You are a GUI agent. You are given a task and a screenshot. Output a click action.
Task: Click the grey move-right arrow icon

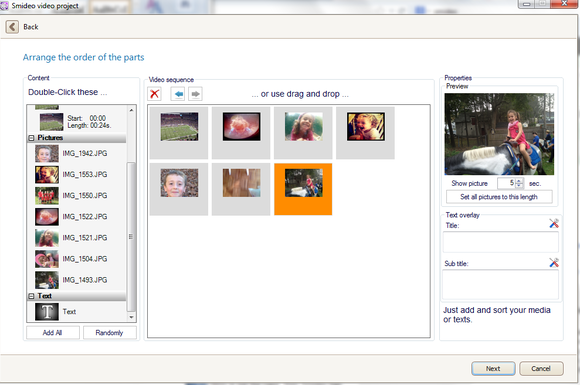click(195, 94)
